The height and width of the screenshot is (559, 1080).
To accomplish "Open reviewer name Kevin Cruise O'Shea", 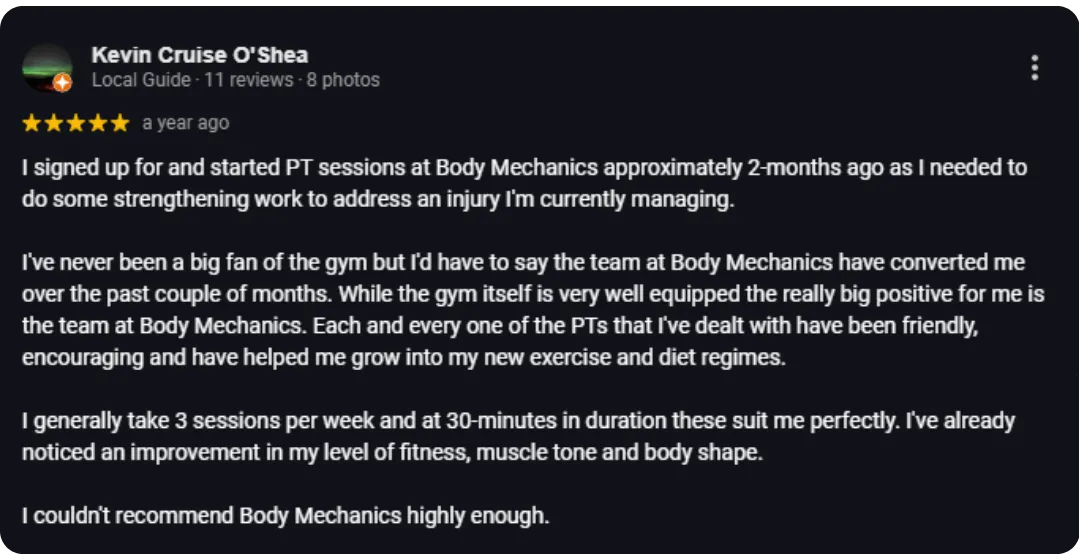I will coord(200,54).
